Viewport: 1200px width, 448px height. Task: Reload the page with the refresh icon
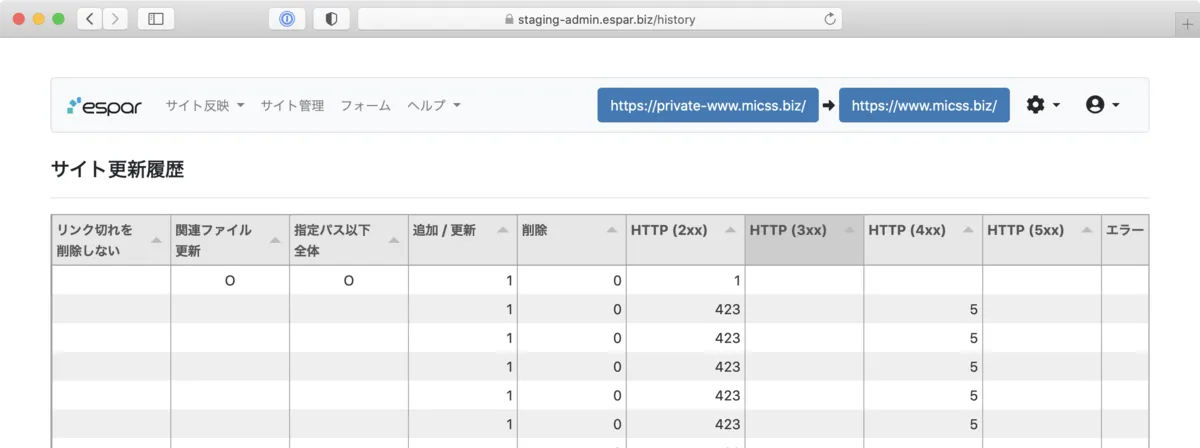pyautogui.click(x=829, y=19)
